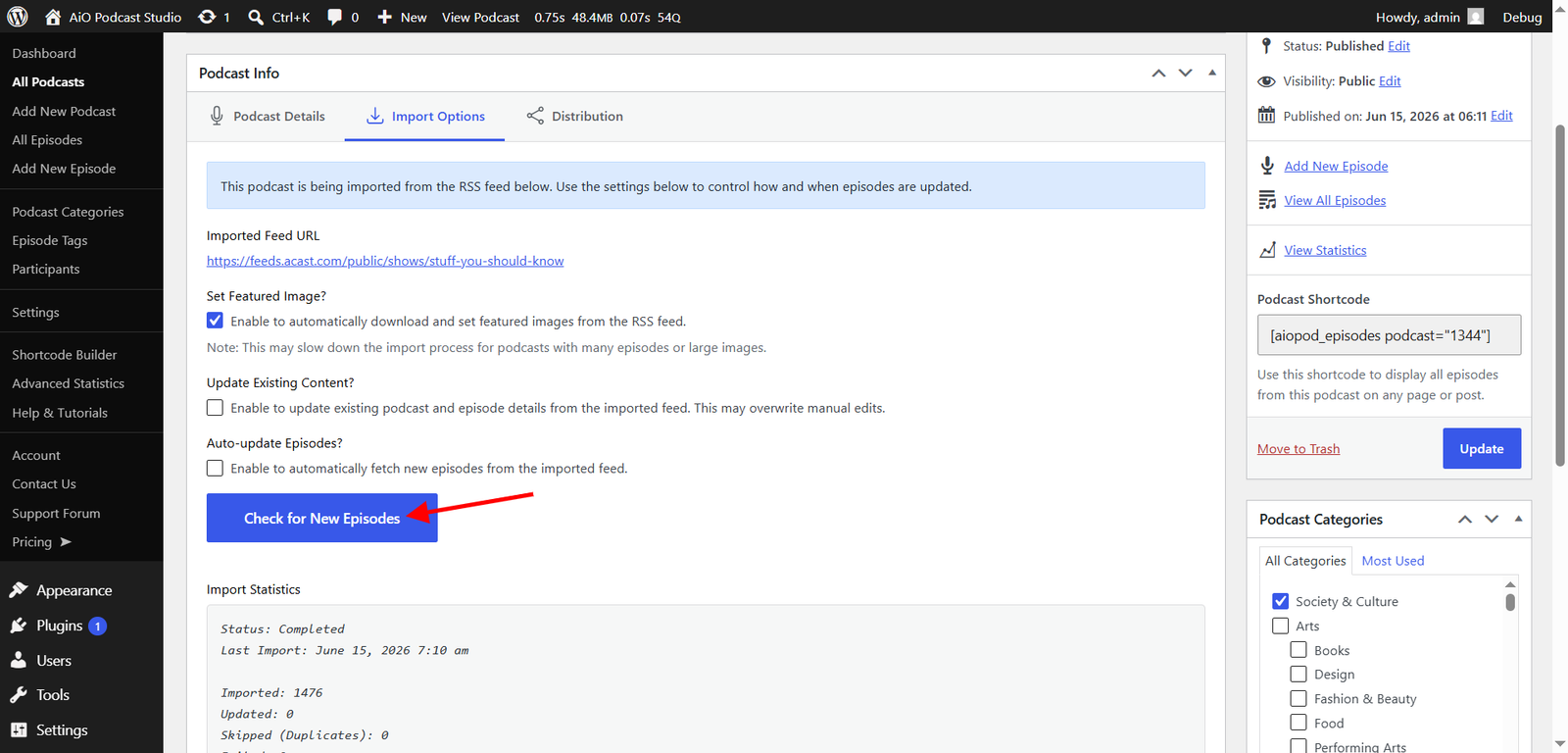Open All Episodes in the sidebar
This screenshot has height=753, width=1568.
pyautogui.click(x=47, y=139)
